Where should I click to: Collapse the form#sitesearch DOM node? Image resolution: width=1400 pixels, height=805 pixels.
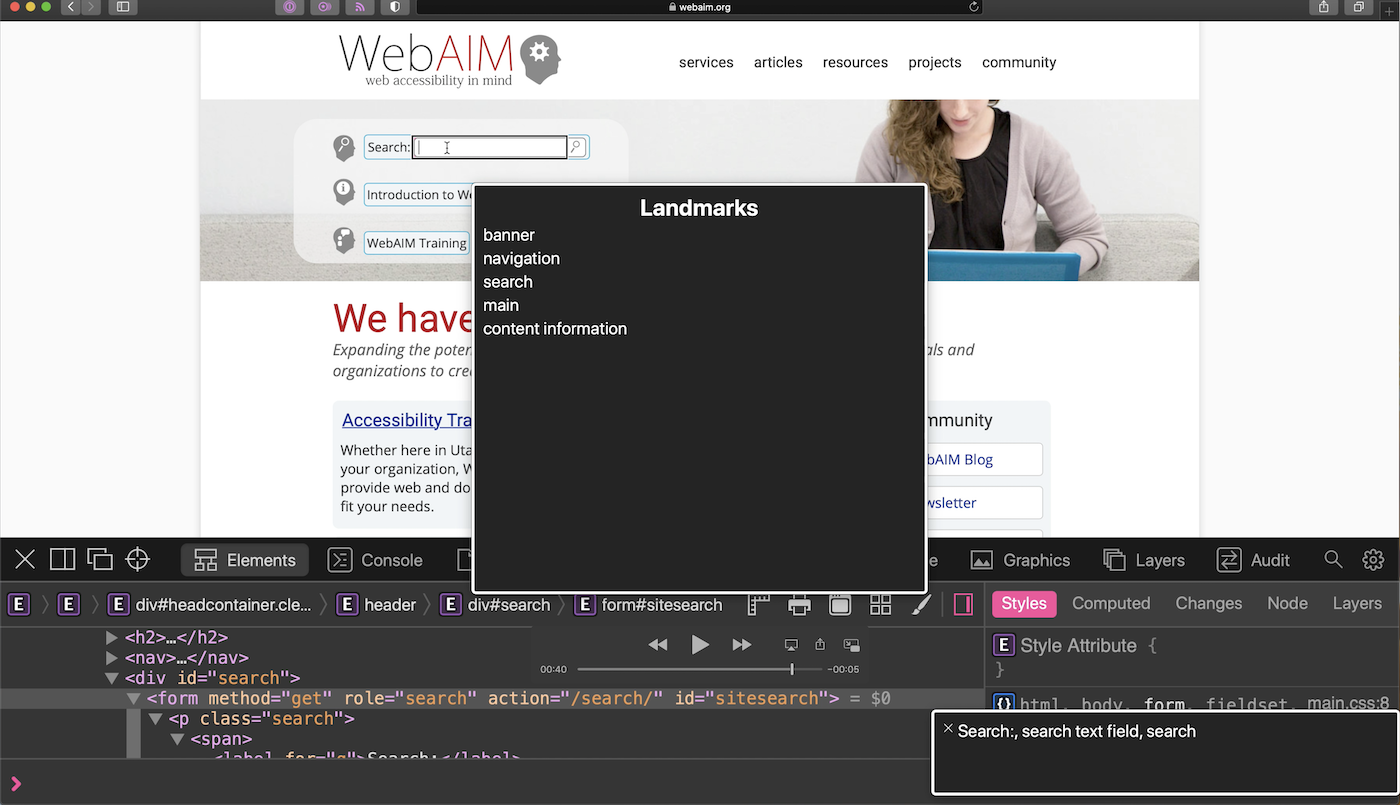coord(134,699)
